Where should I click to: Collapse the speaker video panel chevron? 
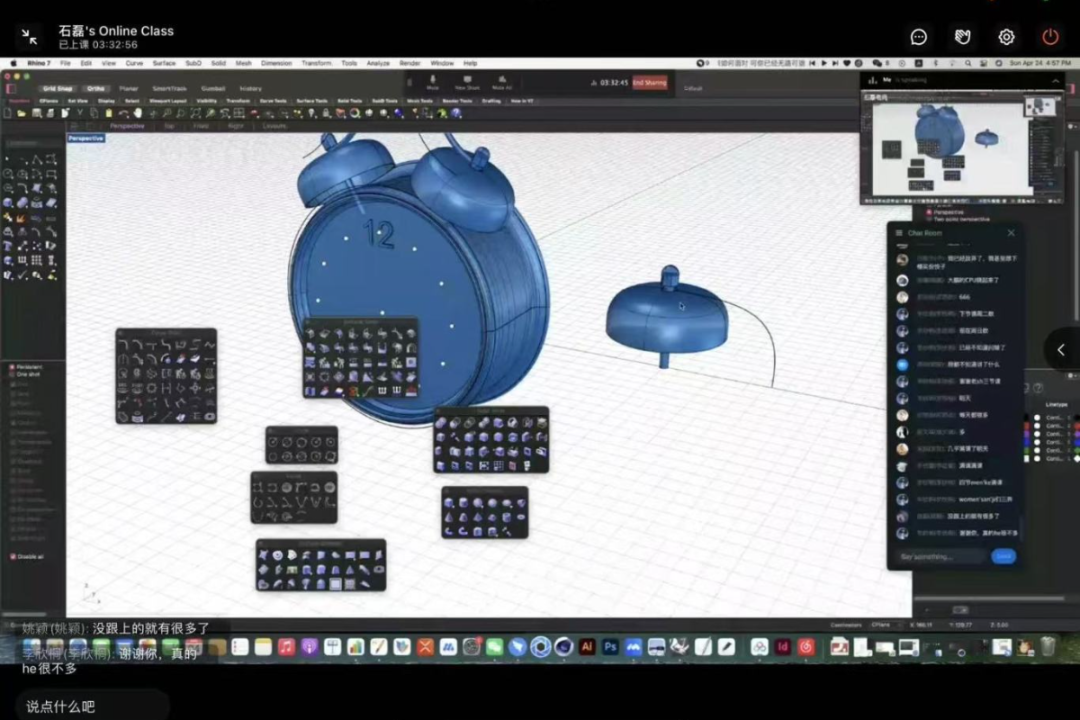[x=1056, y=81]
